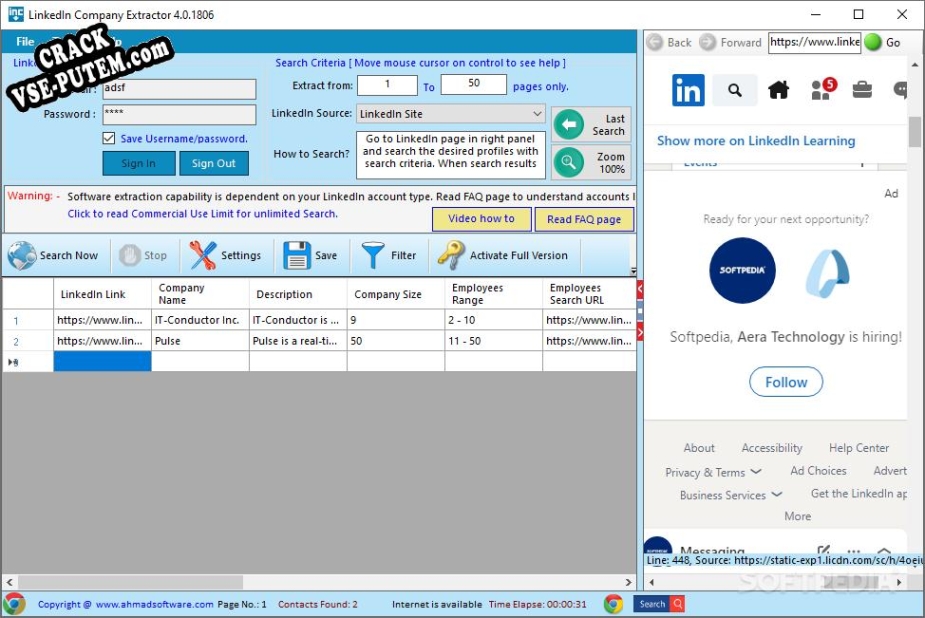Image resolution: width=925 pixels, height=618 pixels.
Task: Select the Pulse company name cell
Action: click(x=201, y=341)
